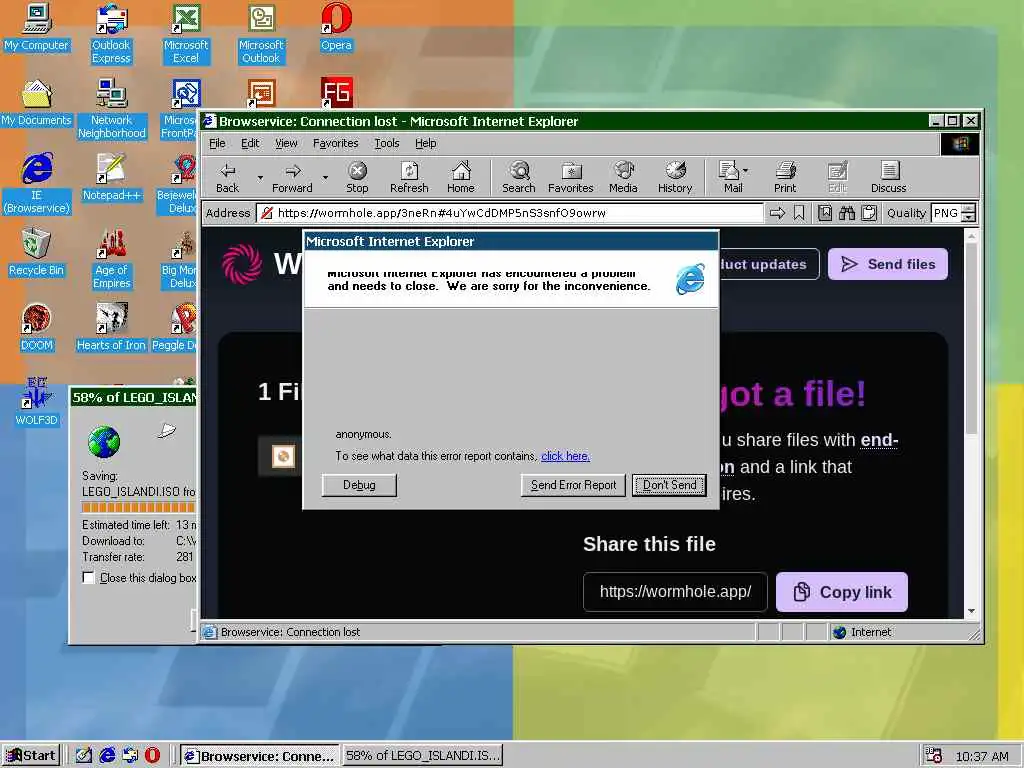Click Internet Explorer quick launch icon

click(107, 755)
